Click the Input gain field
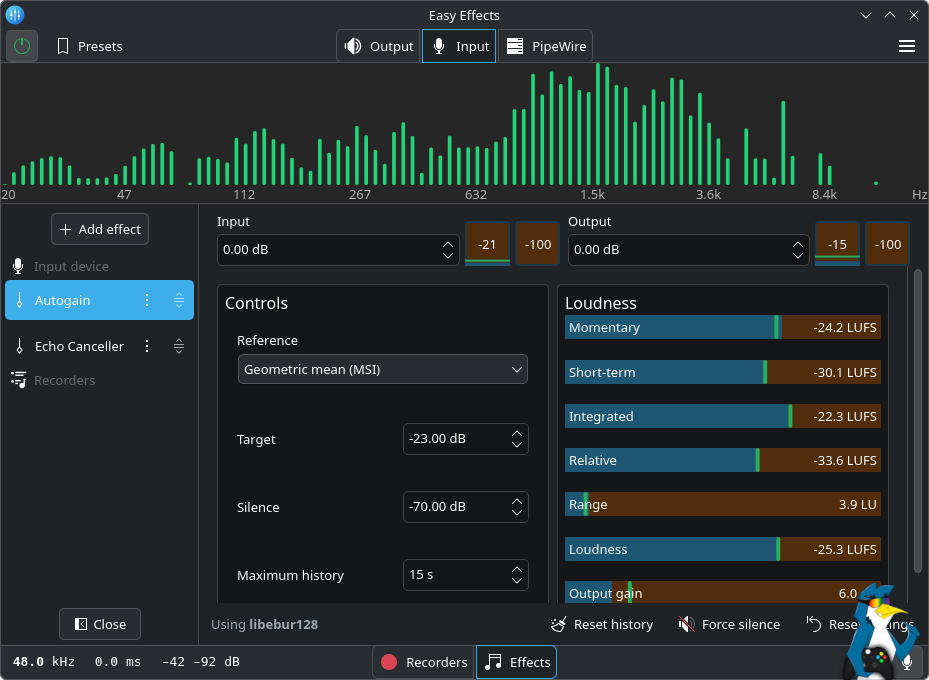 pyautogui.click(x=325, y=250)
